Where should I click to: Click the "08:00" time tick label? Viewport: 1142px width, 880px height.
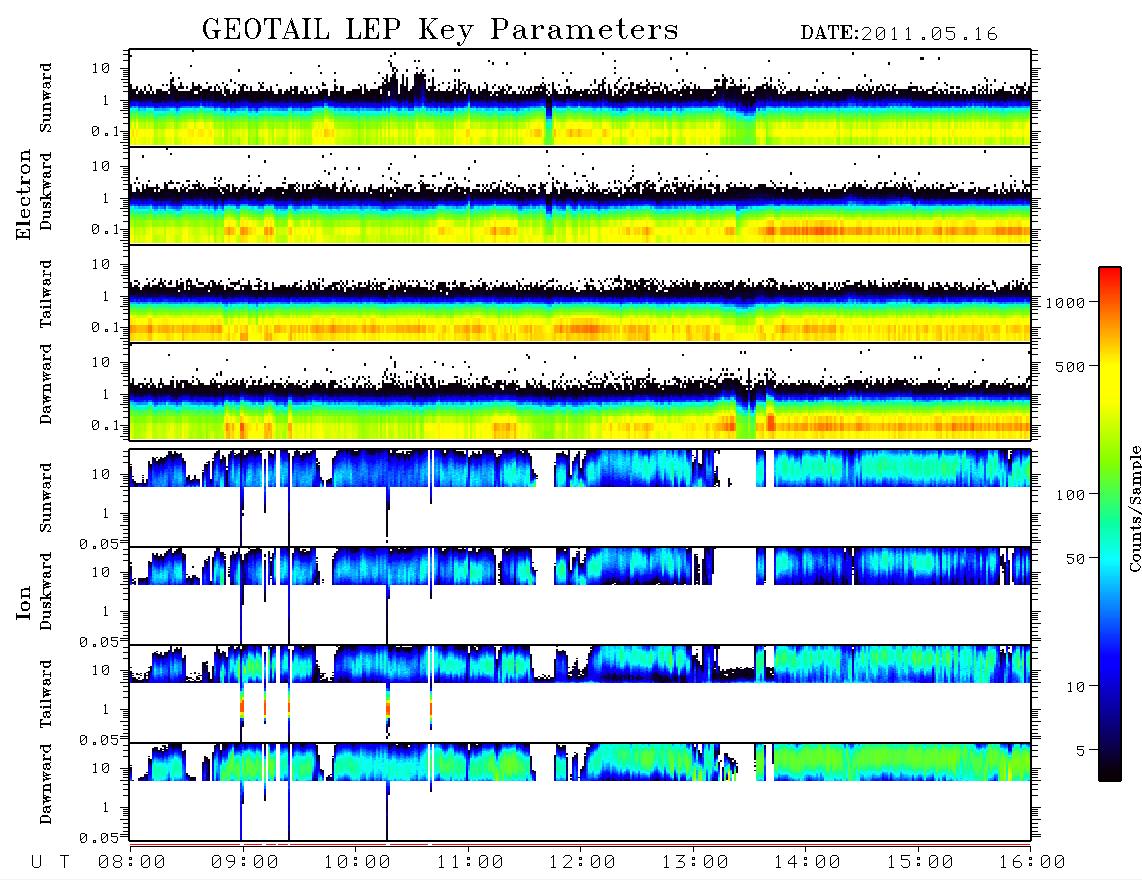(x=132, y=863)
